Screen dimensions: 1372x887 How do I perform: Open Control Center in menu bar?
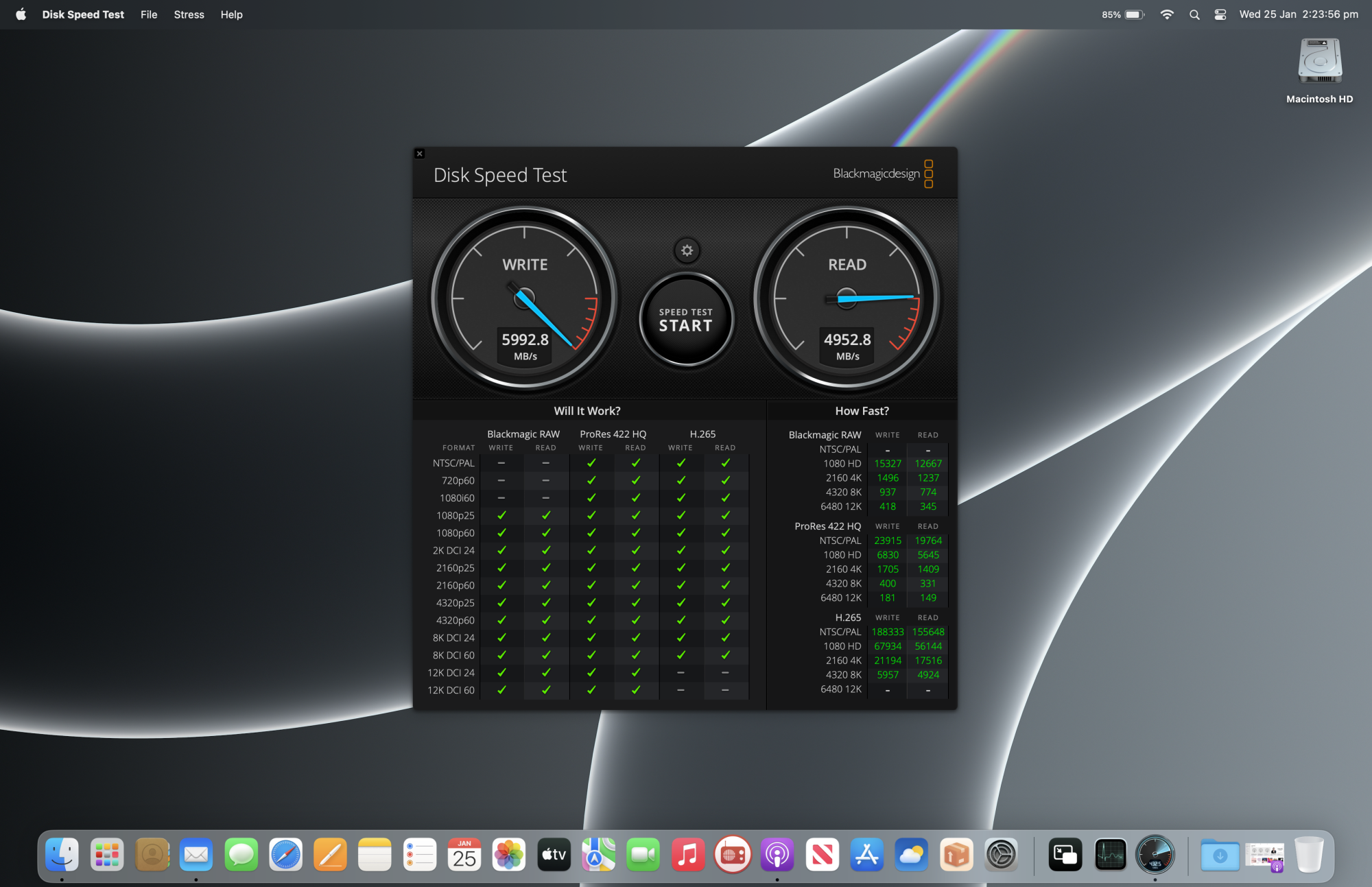point(1220,14)
